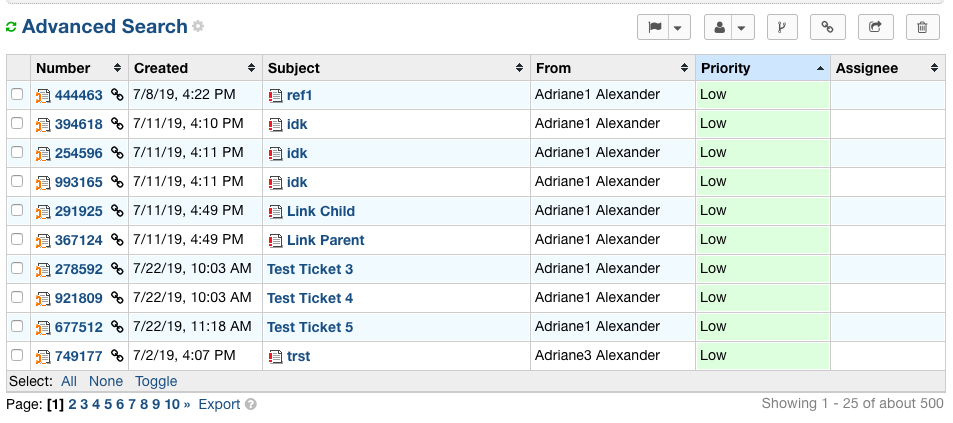
Task: Open the Test Ticket 4 subject link
Action: [x=310, y=298]
